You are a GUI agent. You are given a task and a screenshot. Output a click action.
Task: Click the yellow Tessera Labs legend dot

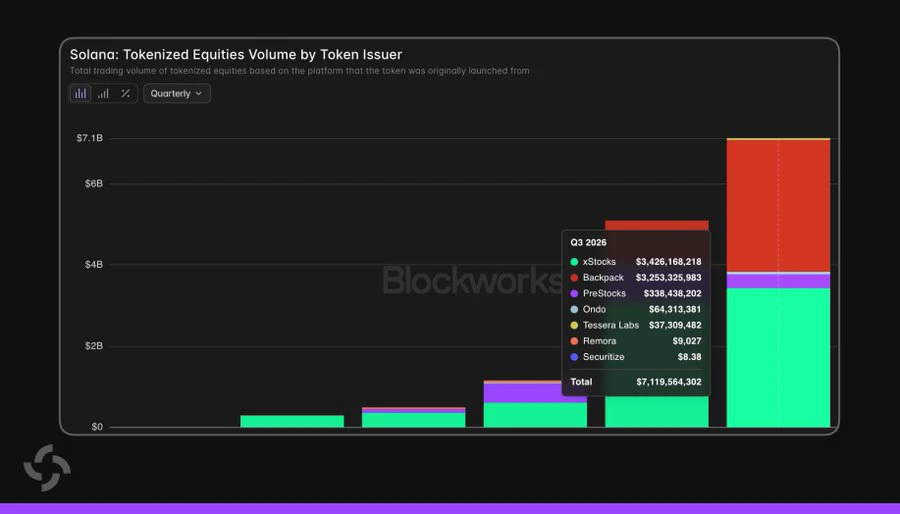[x=574, y=325]
